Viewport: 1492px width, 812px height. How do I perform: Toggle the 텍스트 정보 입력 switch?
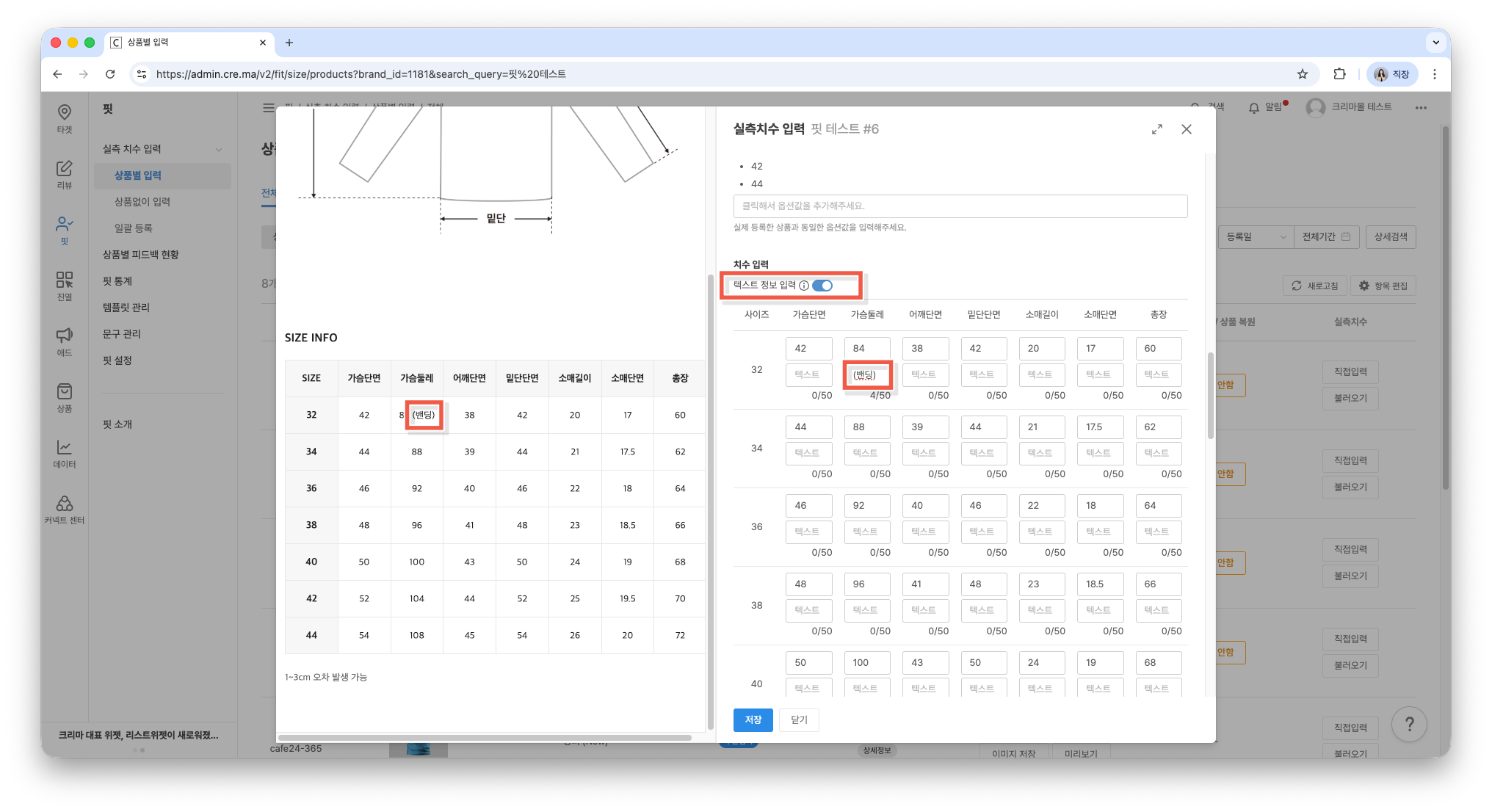822,286
